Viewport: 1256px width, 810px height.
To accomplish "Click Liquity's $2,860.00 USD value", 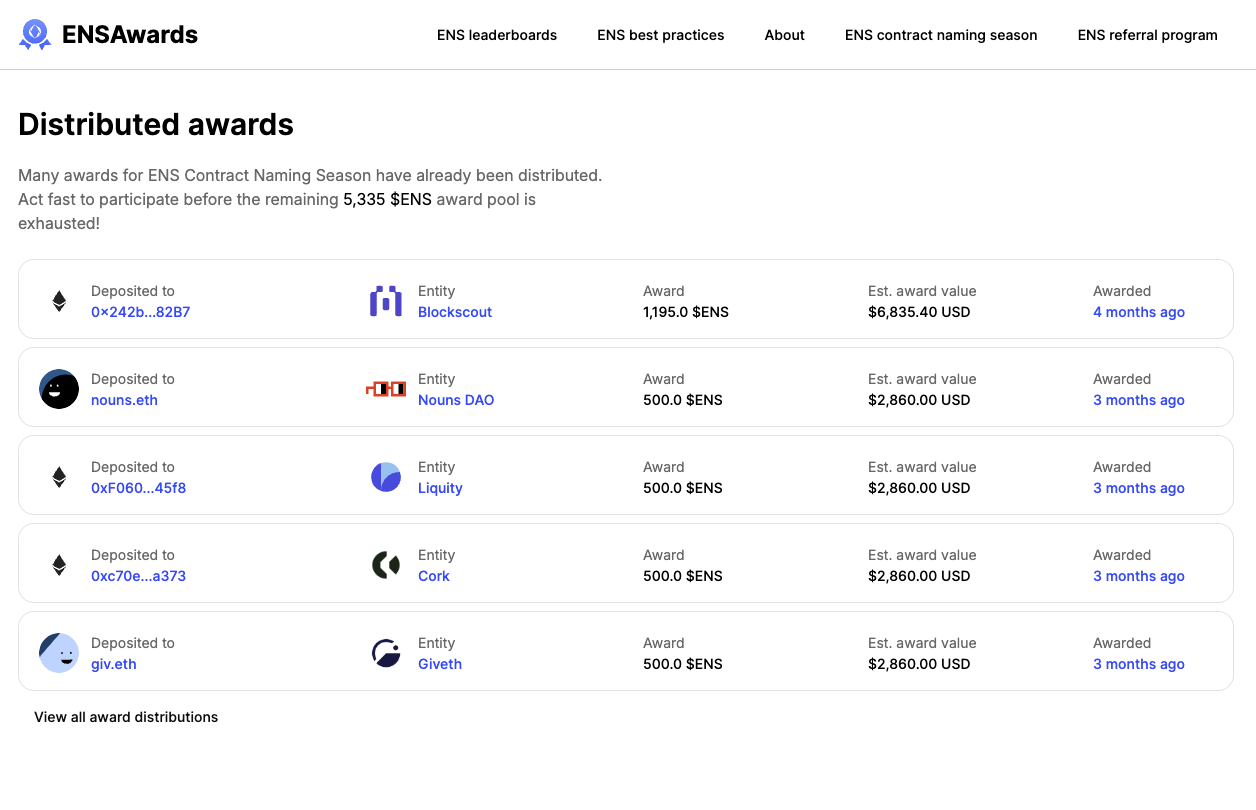I will click(x=919, y=488).
